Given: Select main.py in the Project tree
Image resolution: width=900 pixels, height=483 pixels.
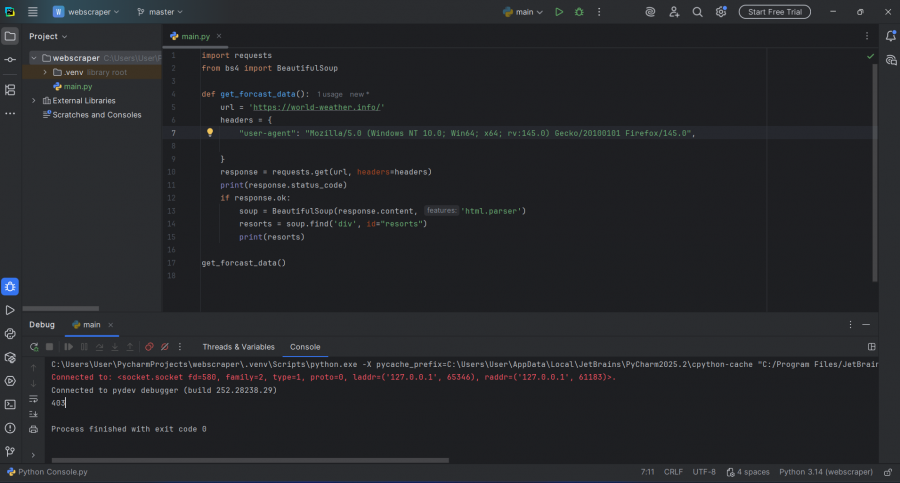Looking at the screenshot, I should [x=78, y=87].
